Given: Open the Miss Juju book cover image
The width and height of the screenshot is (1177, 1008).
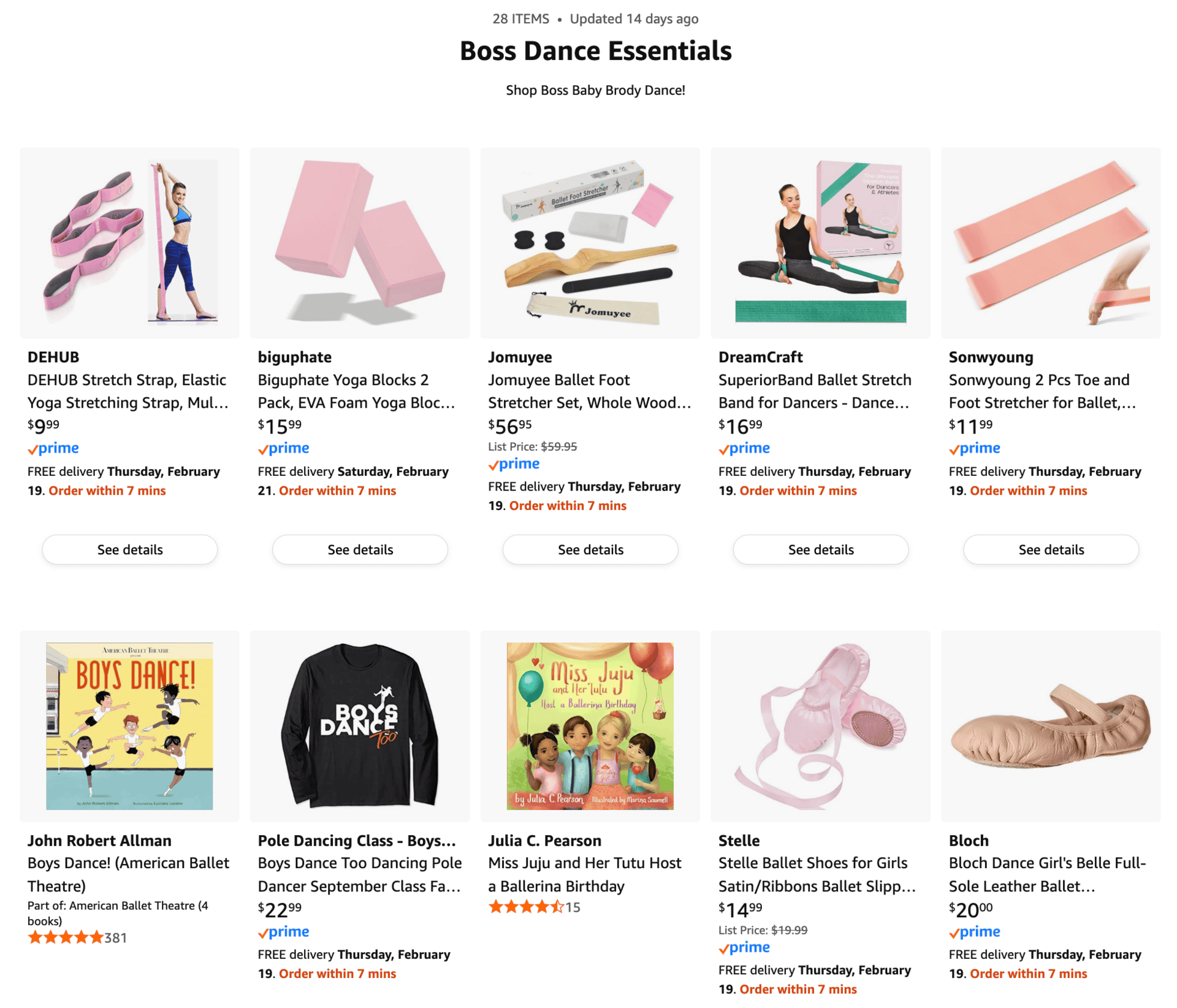Looking at the screenshot, I should point(590,725).
